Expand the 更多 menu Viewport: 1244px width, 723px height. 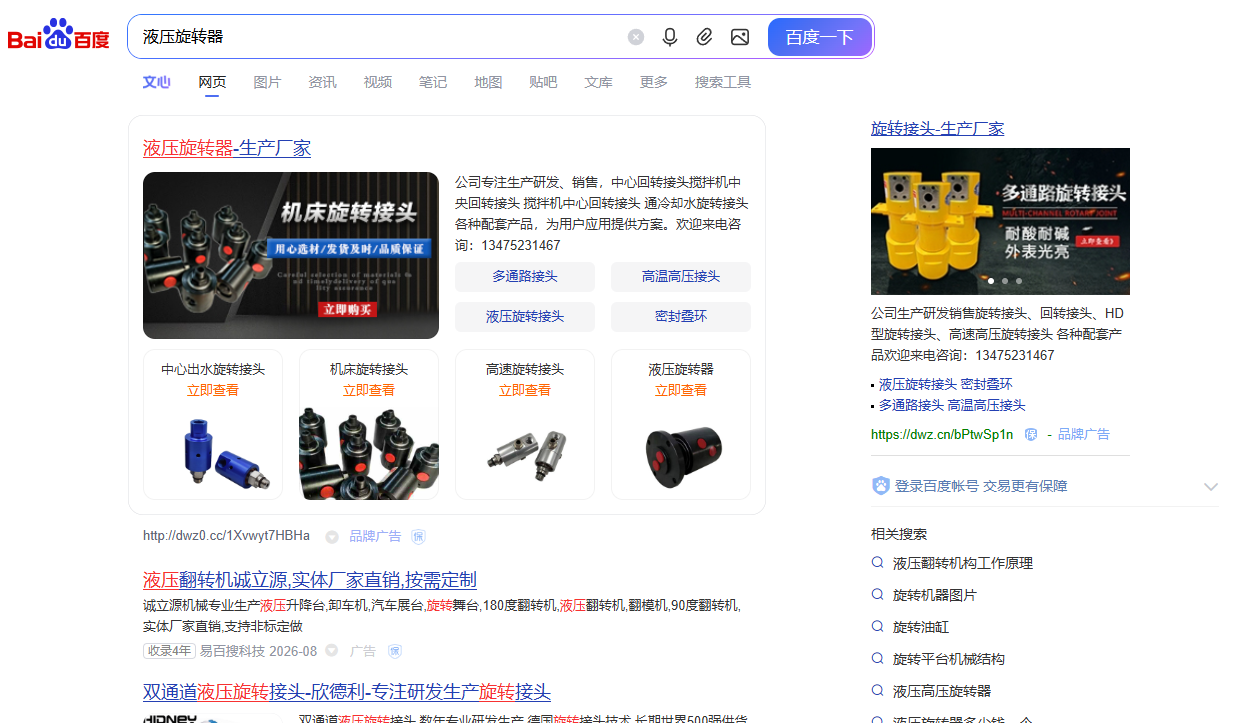click(653, 82)
